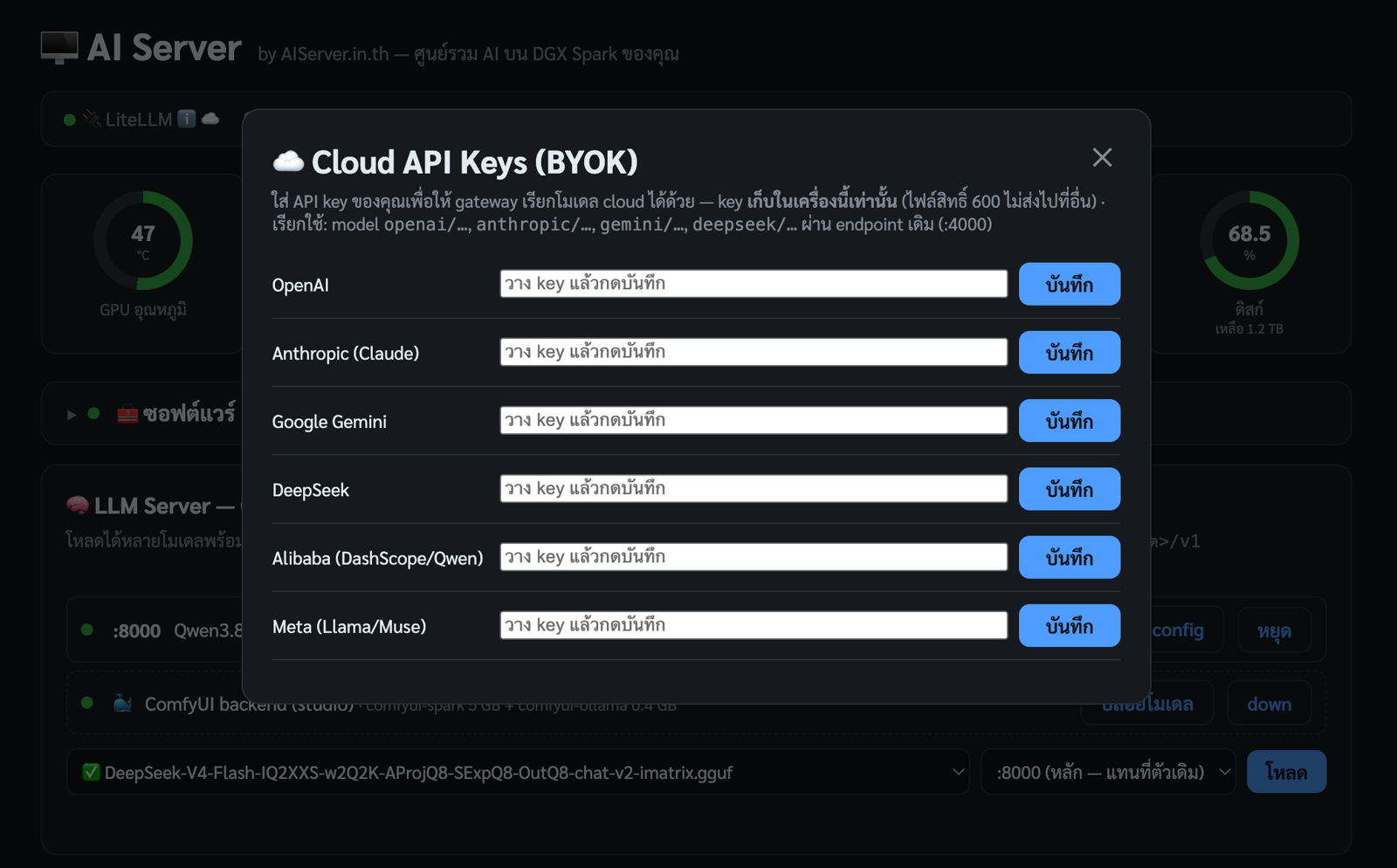Select the Alibaba DashScope key field
Image resolution: width=1397 pixels, height=868 pixels.
[754, 556]
